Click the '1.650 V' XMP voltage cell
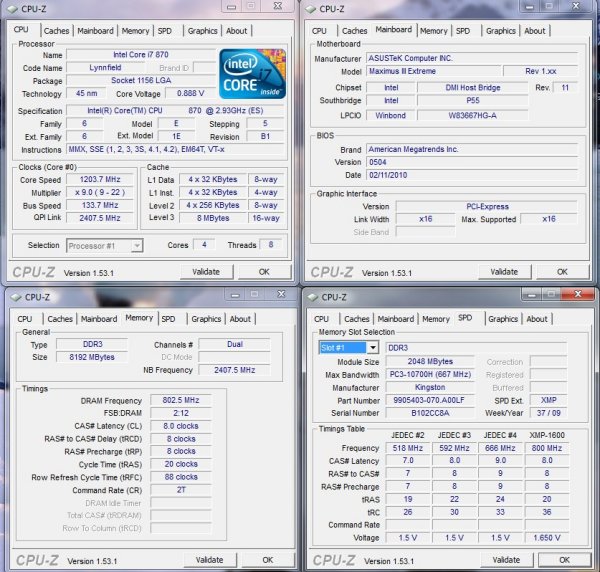 click(547, 538)
